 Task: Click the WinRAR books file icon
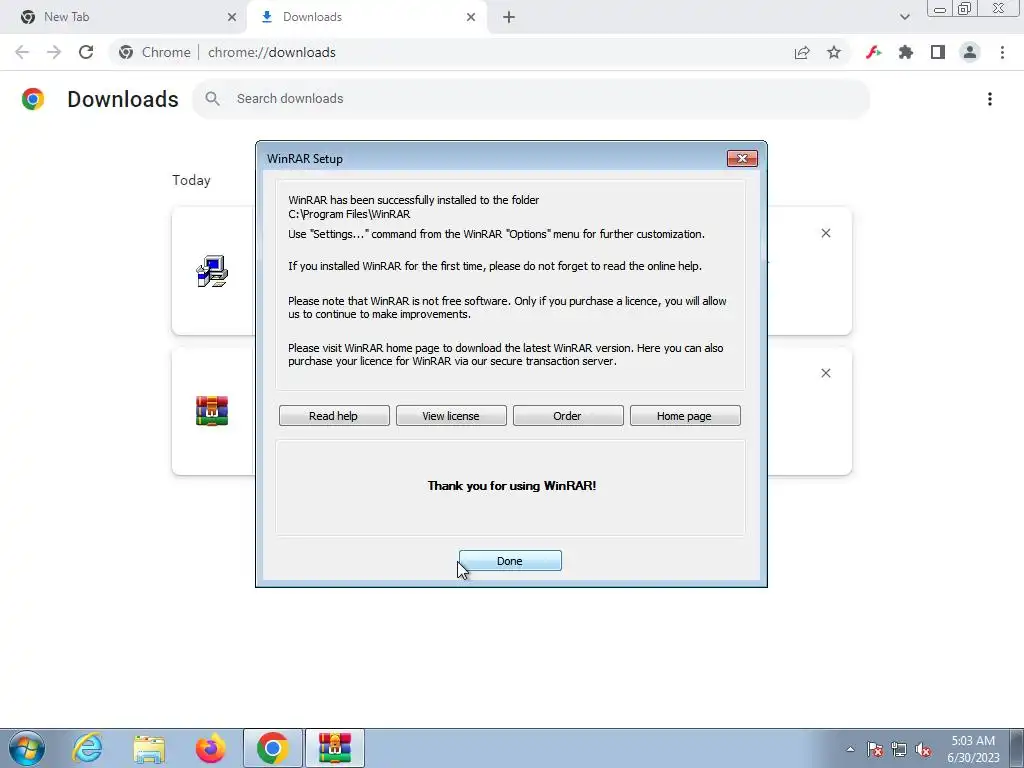tap(212, 411)
